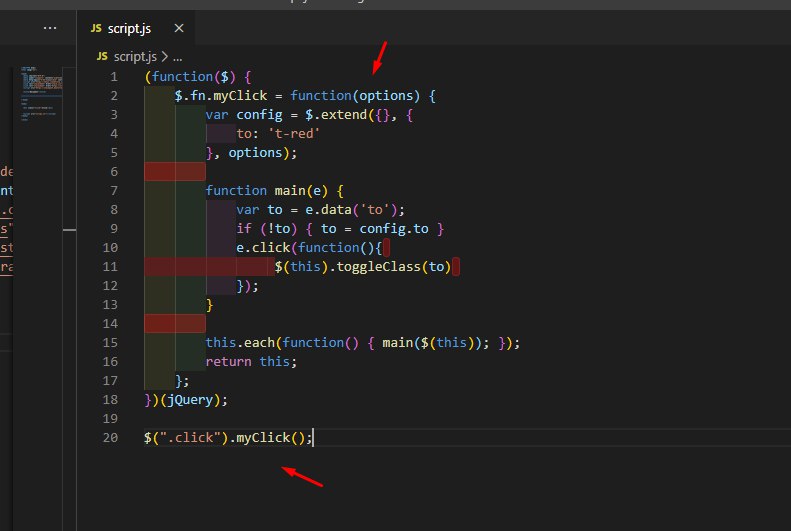Click line number 13 in the gutter
This screenshot has height=531, width=791.
110,305
